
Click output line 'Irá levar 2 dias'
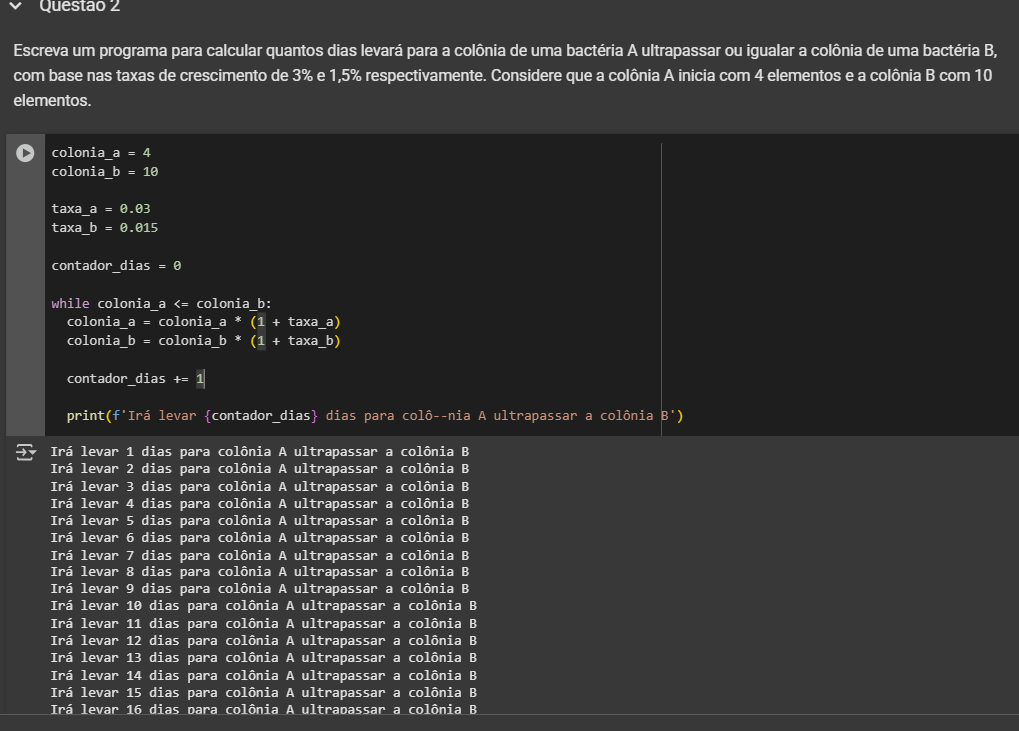point(259,468)
